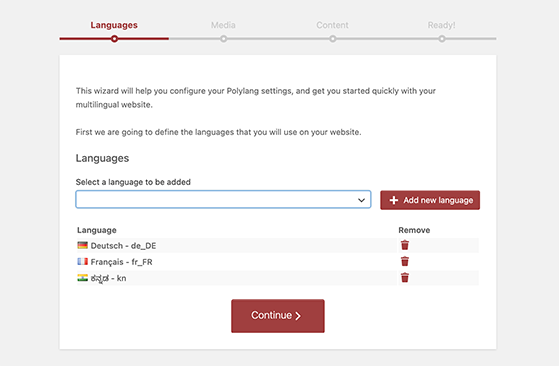Click the Indian flag icon
This screenshot has width=559, height=366.
(82, 278)
